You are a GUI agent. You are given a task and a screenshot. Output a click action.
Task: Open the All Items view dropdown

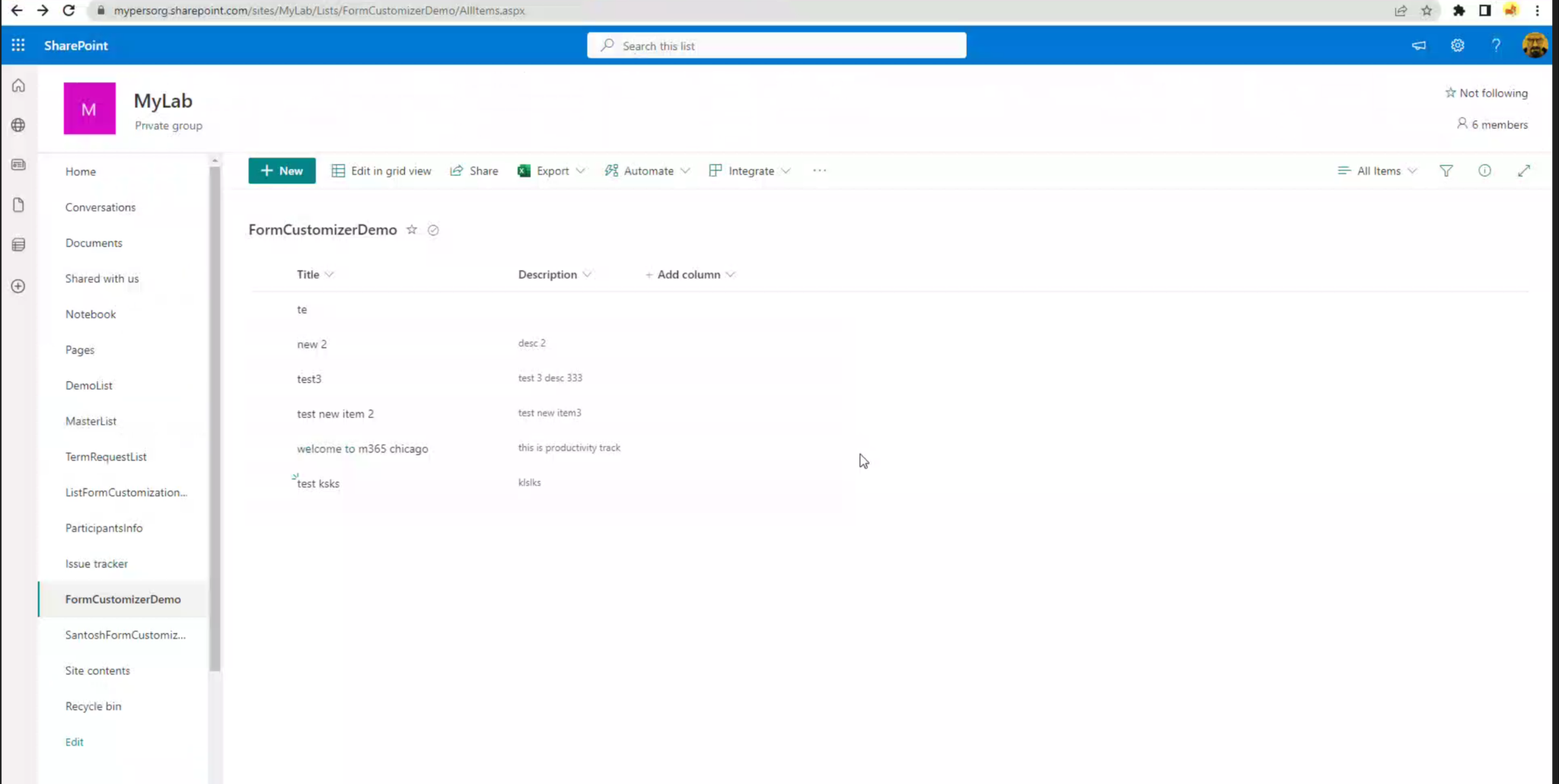(1378, 171)
